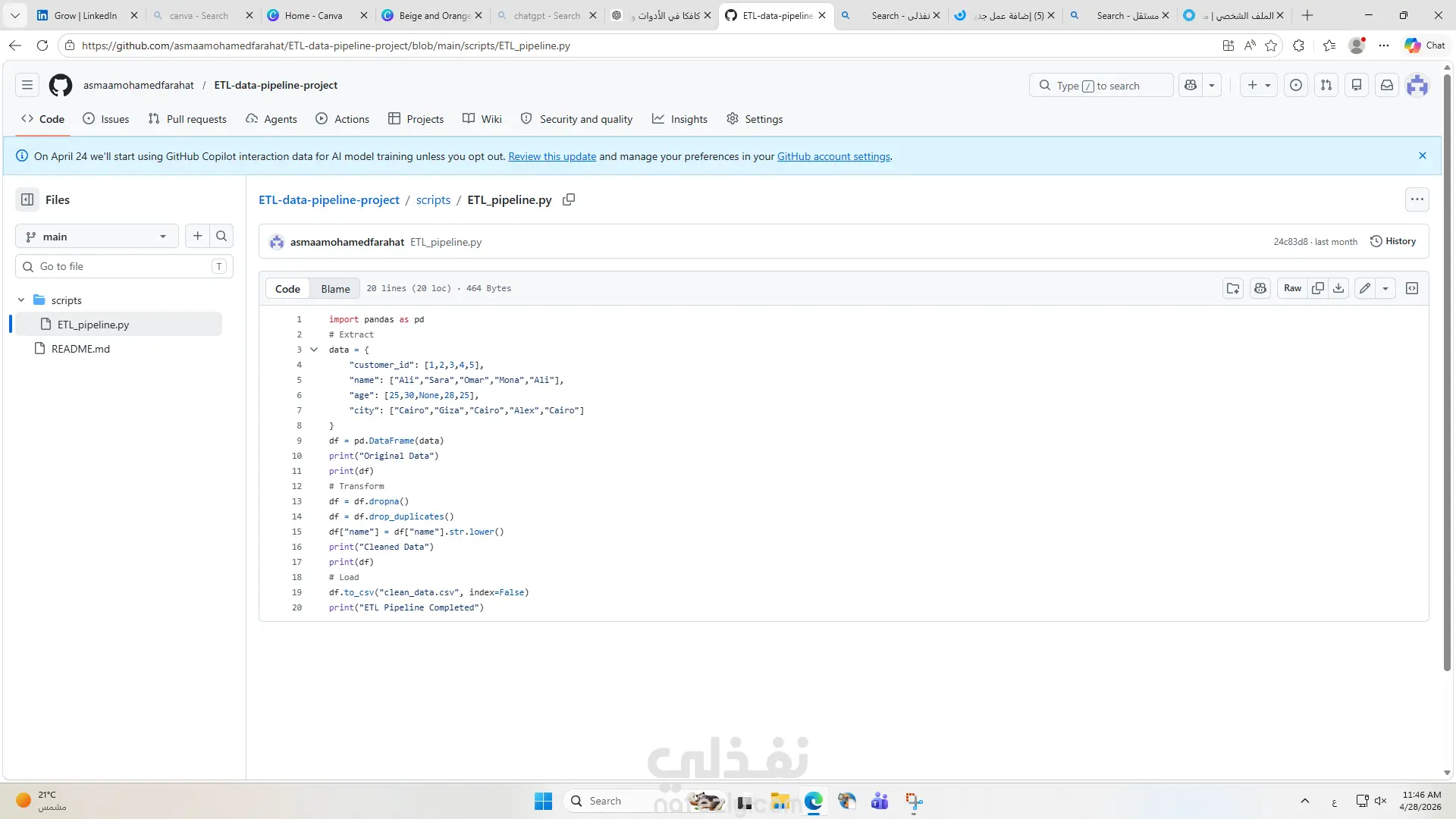Image resolution: width=1456 pixels, height=819 pixels.
Task: Navigate to scripts breadcrumb folder
Action: coord(433,199)
